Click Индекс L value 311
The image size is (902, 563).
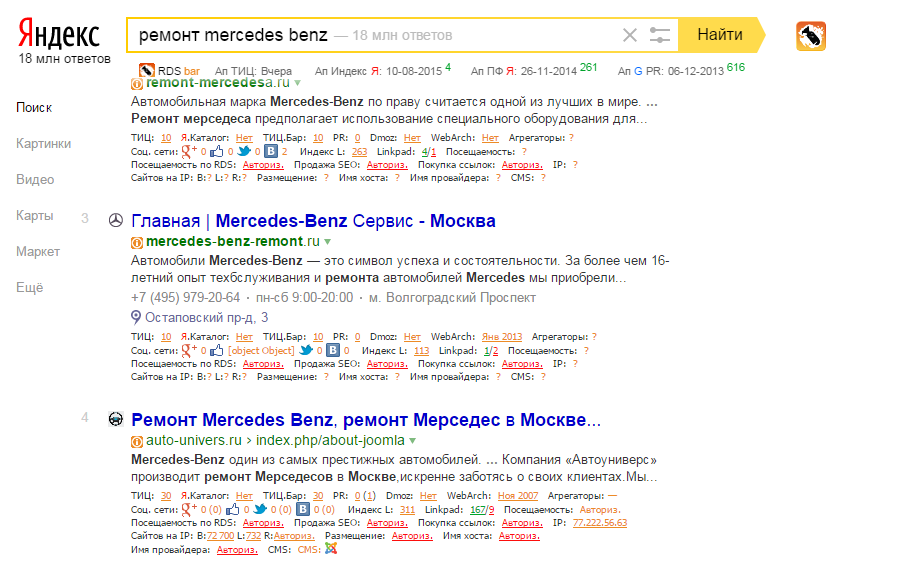pyautogui.click(x=407, y=510)
